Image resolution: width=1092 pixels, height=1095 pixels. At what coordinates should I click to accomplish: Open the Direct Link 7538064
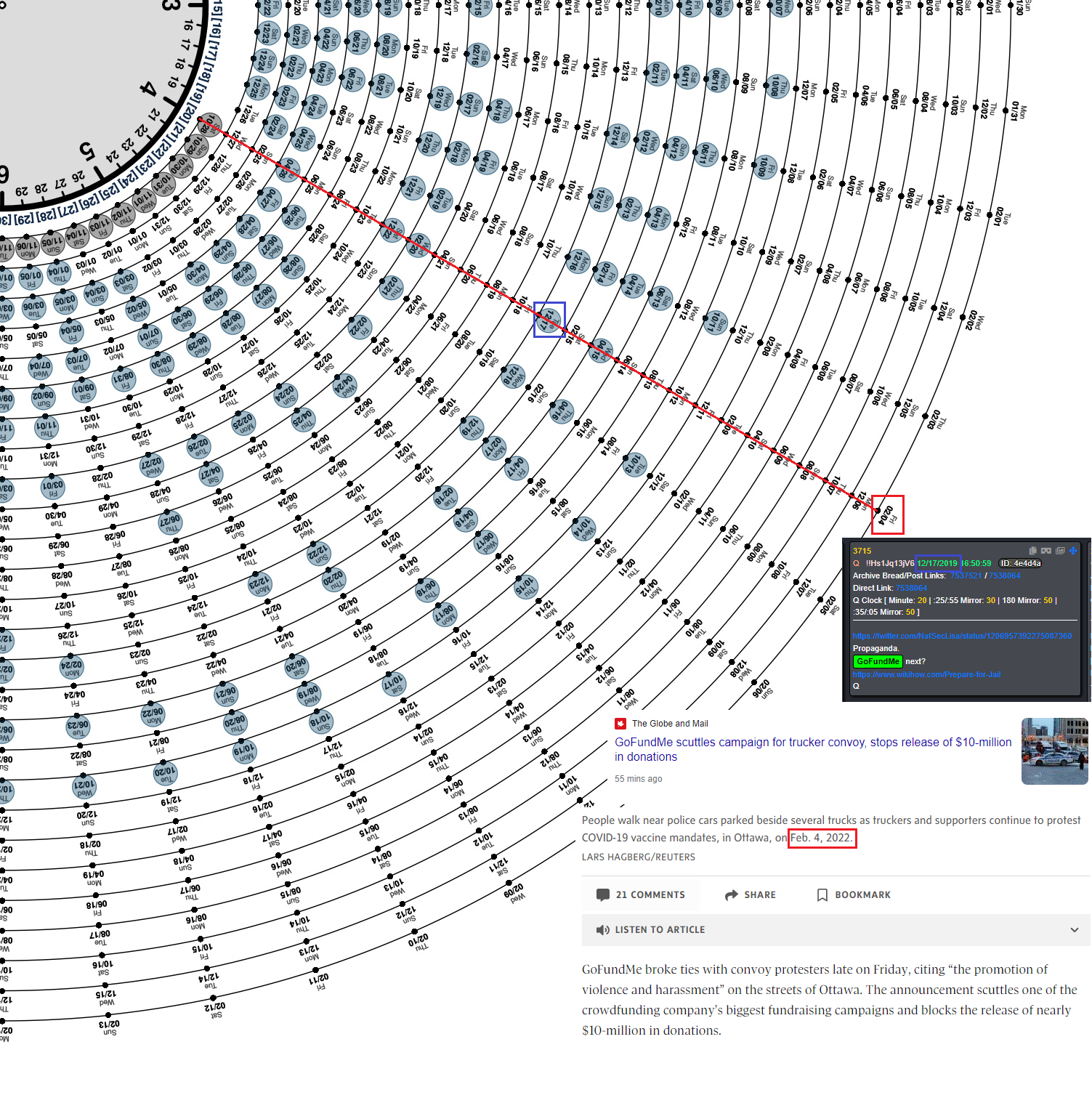click(x=911, y=588)
